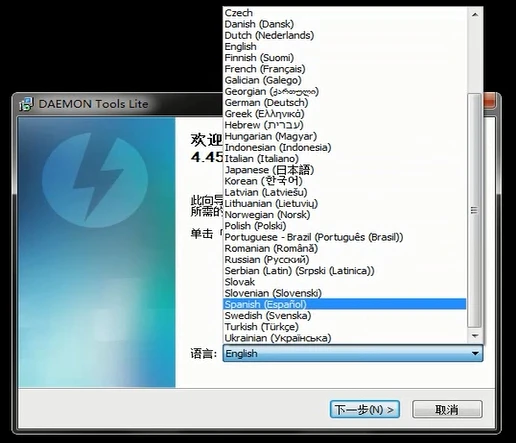The width and height of the screenshot is (516, 443).
Task: Select German (Deutsch) in the language list
Action: [x=344, y=102]
